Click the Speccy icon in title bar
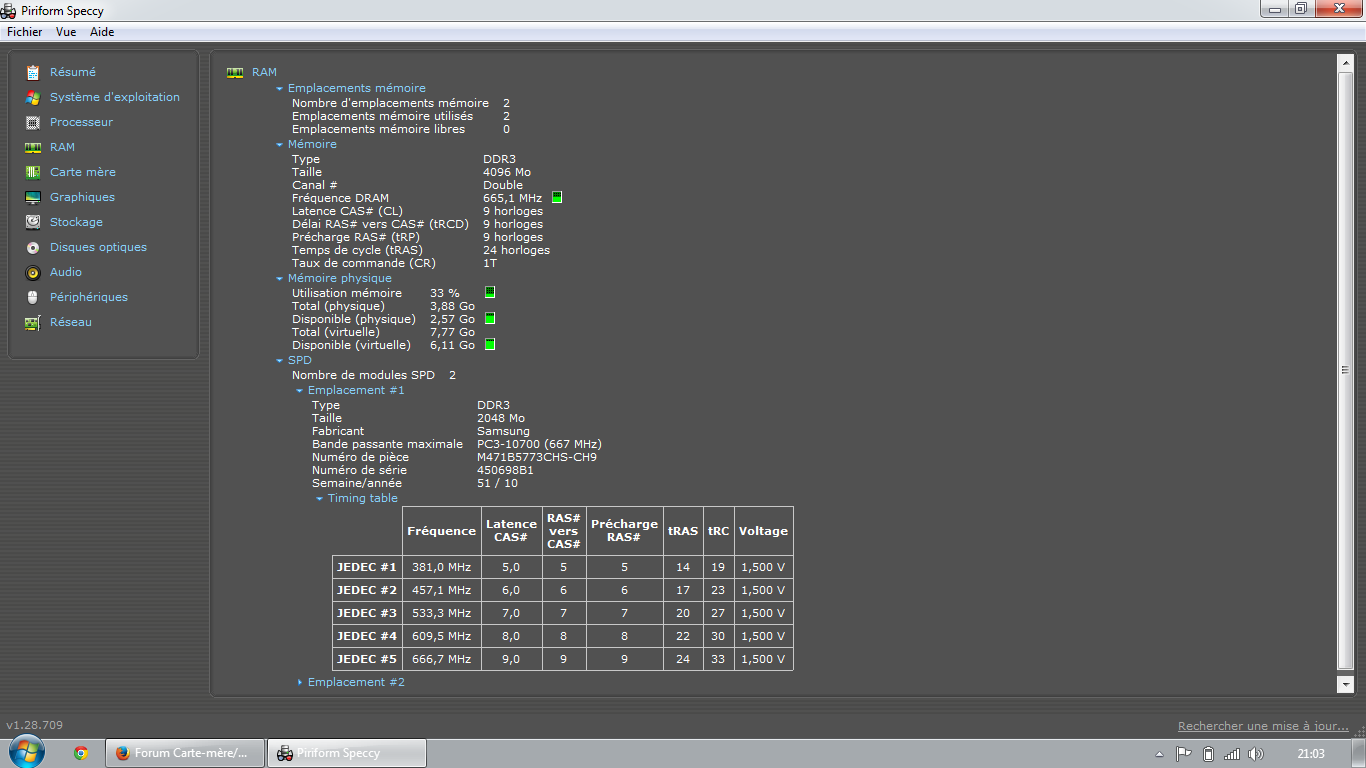1366x768 pixels. (x=10, y=10)
